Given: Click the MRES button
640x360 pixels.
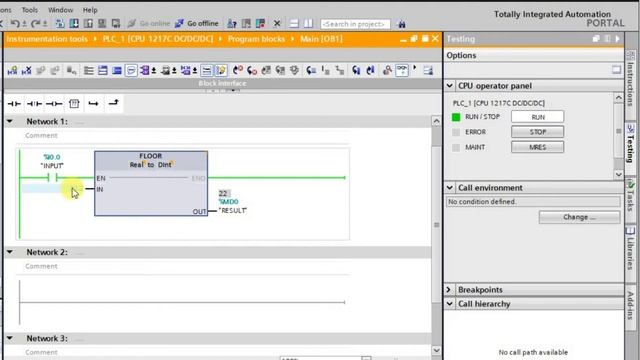Looking at the screenshot, I should [x=538, y=147].
